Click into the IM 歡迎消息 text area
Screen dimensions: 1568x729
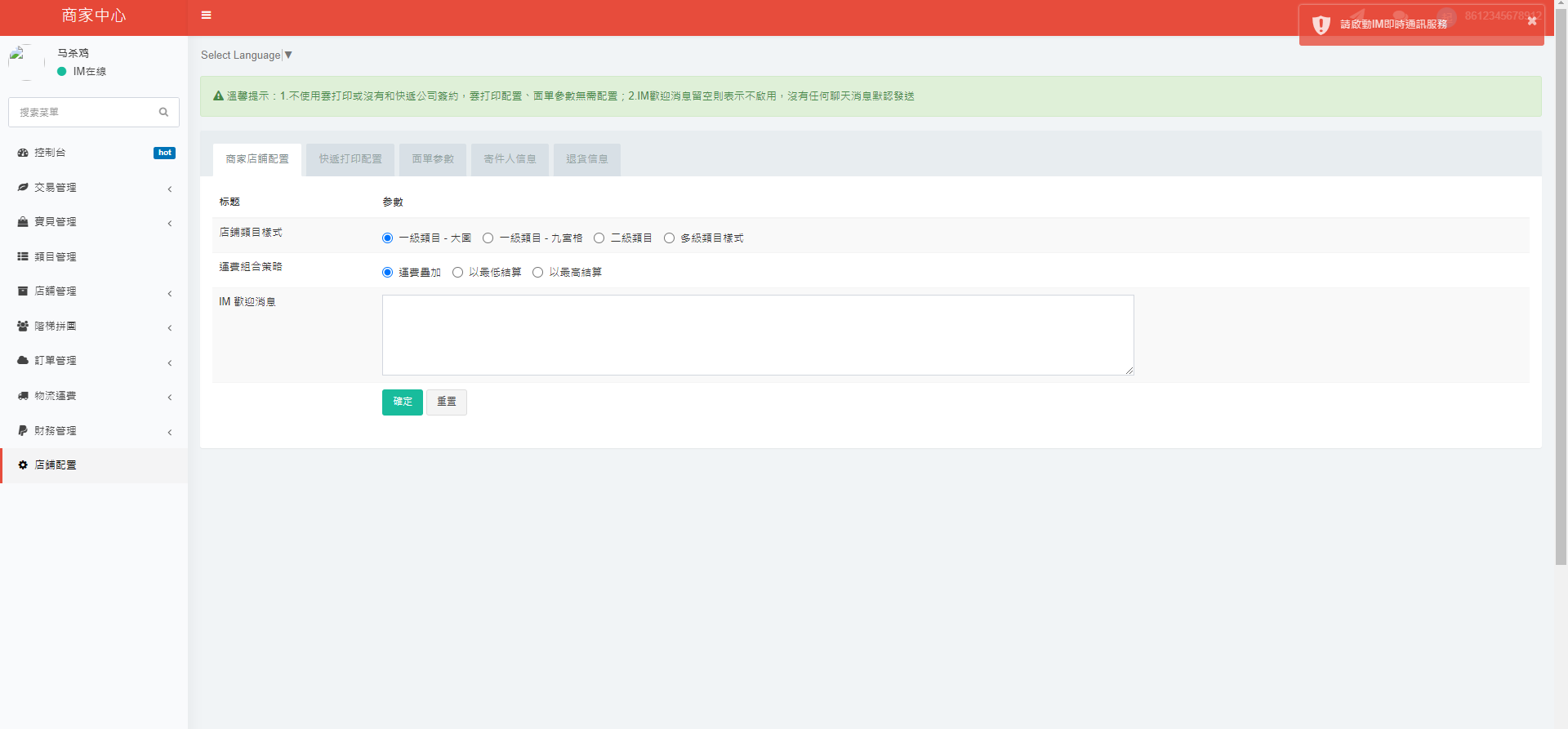[758, 335]
